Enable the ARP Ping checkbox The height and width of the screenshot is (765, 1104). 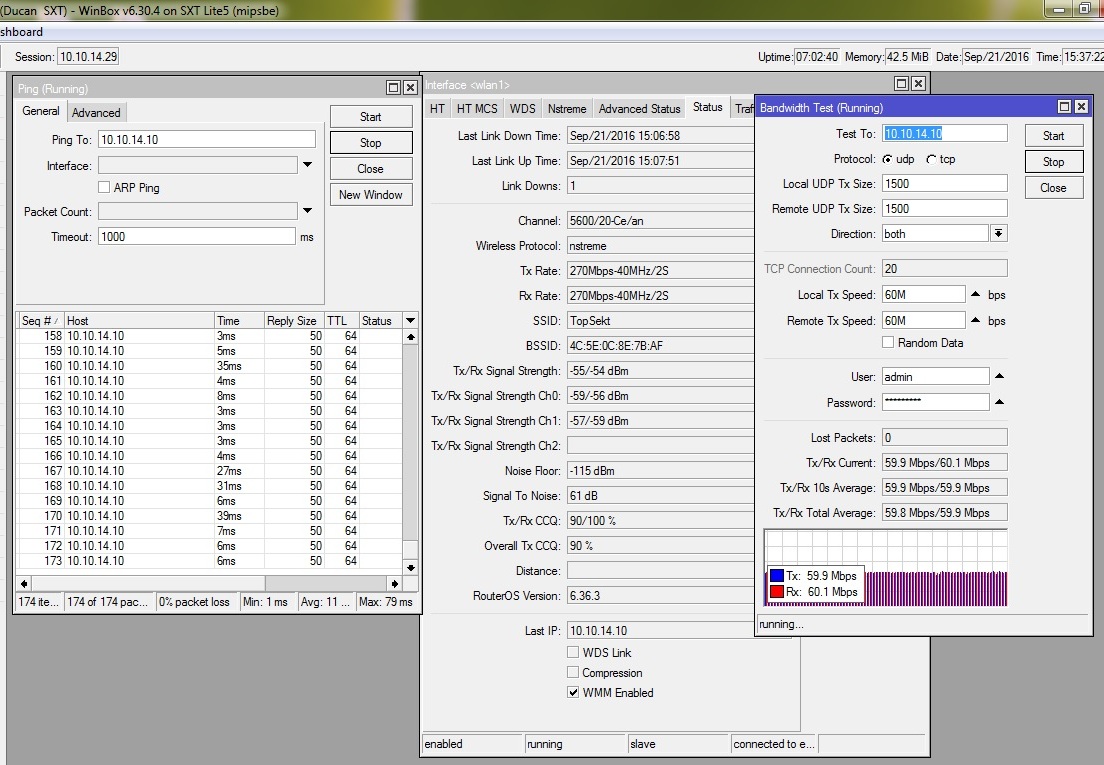pos(104,187)
